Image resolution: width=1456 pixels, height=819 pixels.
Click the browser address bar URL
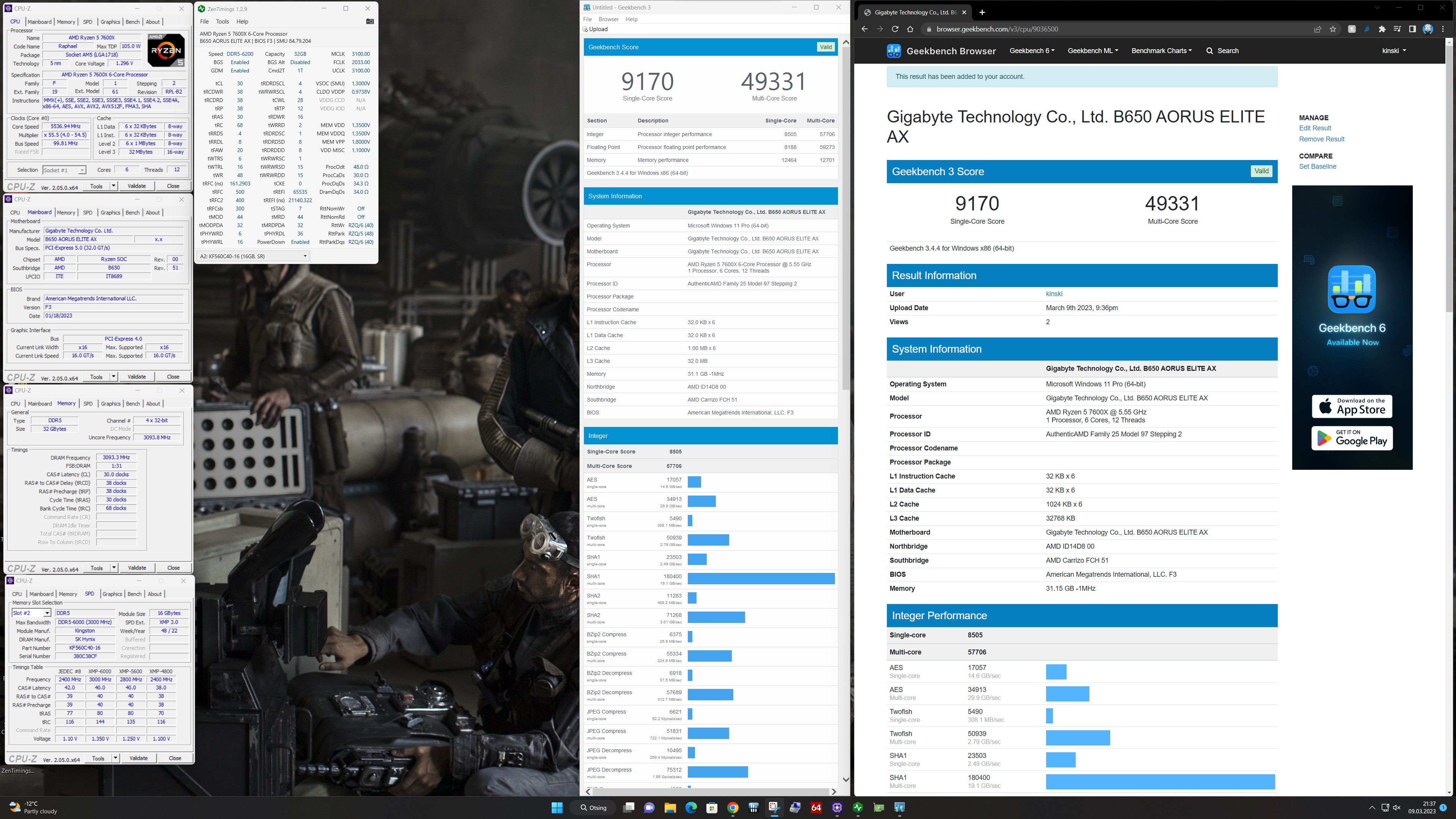tap(997, 29)
